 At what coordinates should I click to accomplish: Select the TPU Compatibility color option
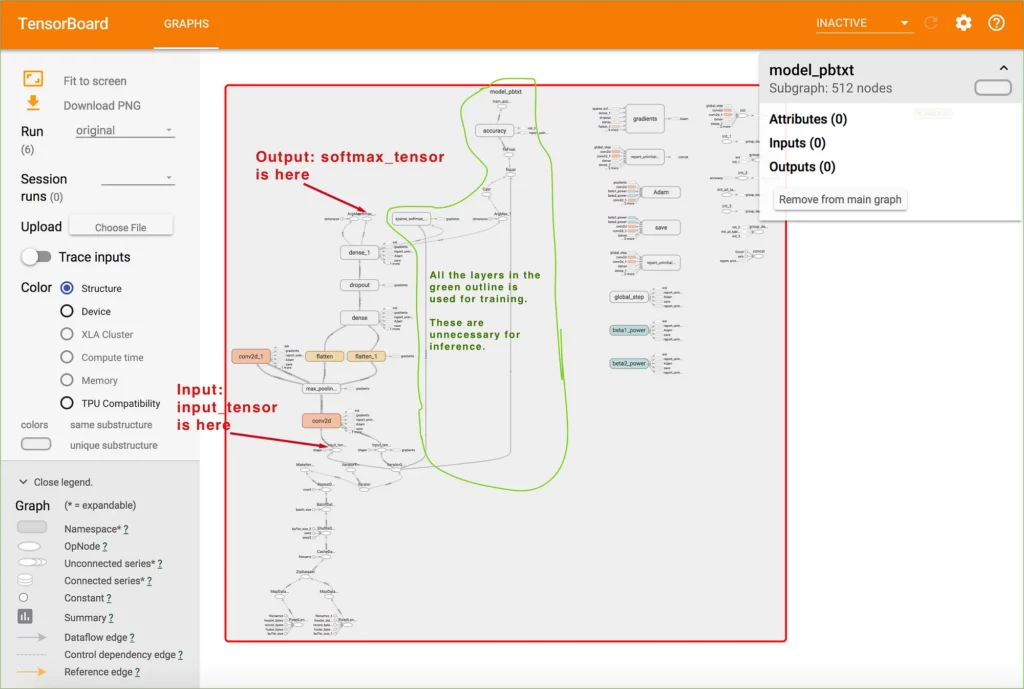tap(67, 403)
